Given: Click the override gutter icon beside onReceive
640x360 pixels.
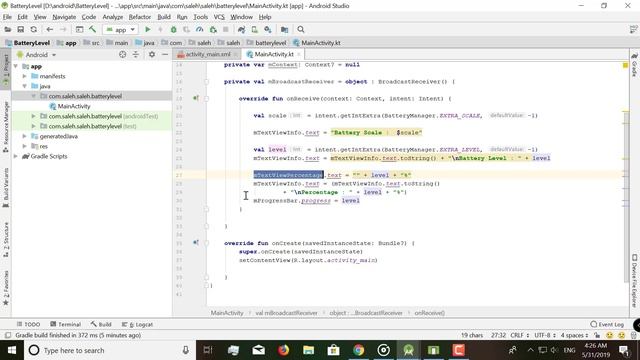Looking at the screenshot, I should click(196, 98).
